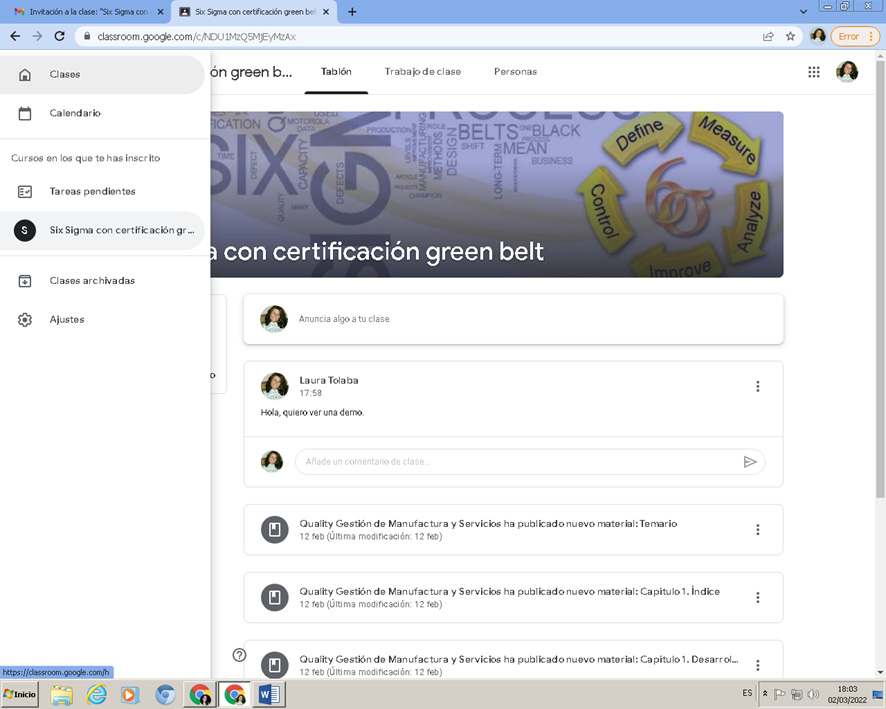The height and width of the screenshot is (709, 886).
Task: Click the ES language indicator
Action: click(747, 693)
